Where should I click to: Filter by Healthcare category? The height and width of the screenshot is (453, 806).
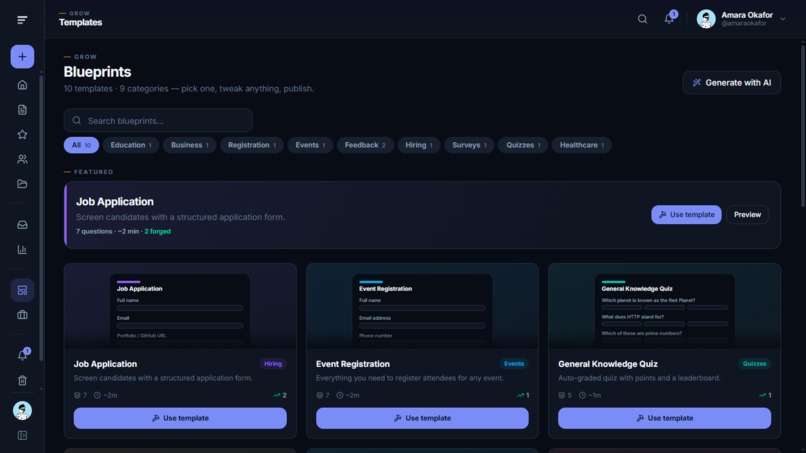pos(581,145)
